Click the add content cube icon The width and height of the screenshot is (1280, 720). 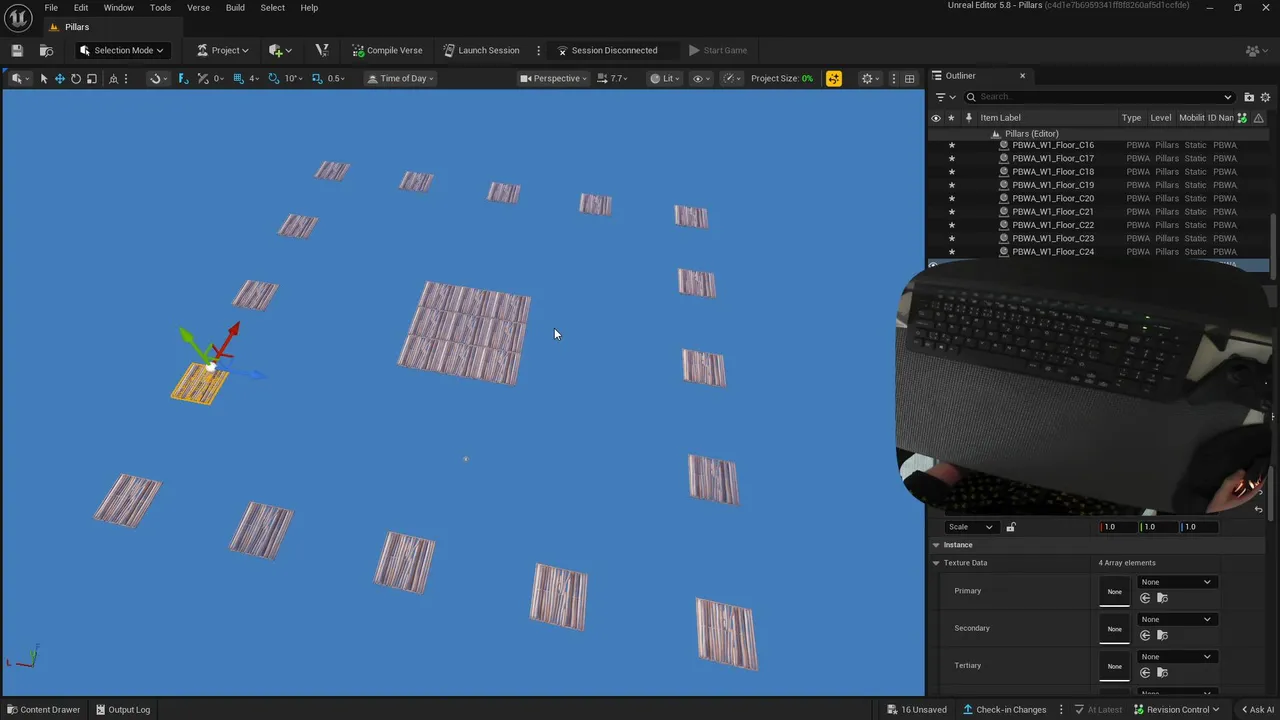[280, 50]
